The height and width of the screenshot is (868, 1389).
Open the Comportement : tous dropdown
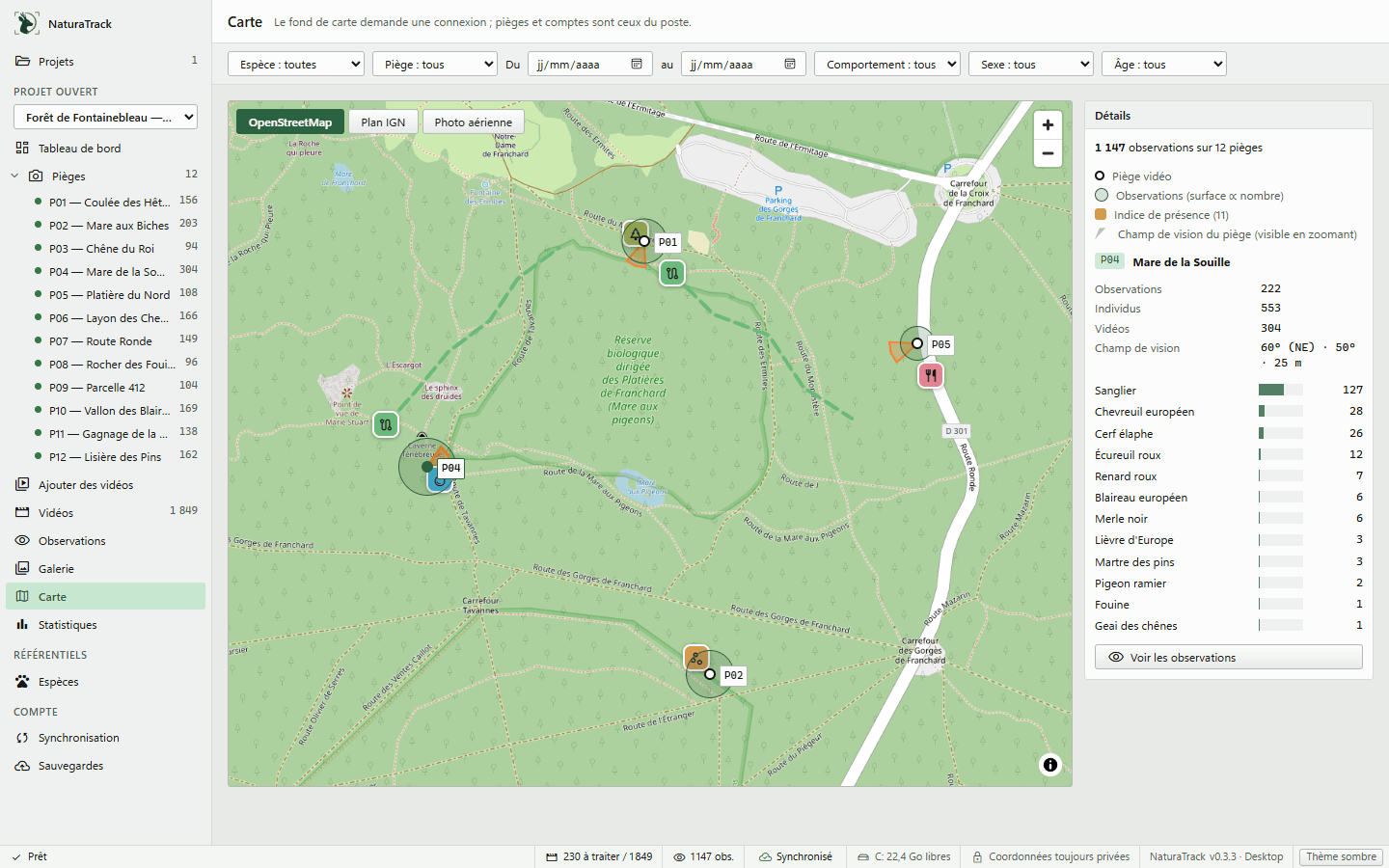click(x=887, y=65)
